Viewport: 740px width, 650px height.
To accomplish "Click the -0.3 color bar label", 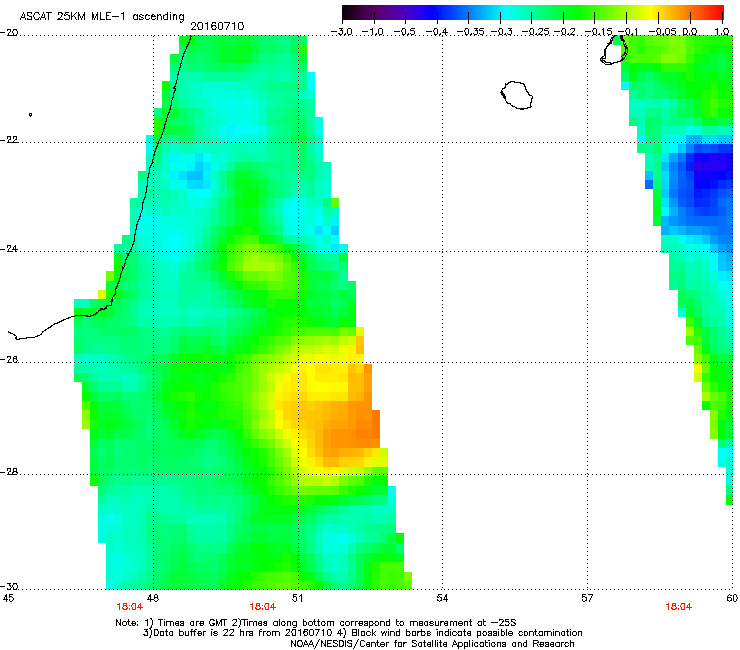I will click(502, 32).
